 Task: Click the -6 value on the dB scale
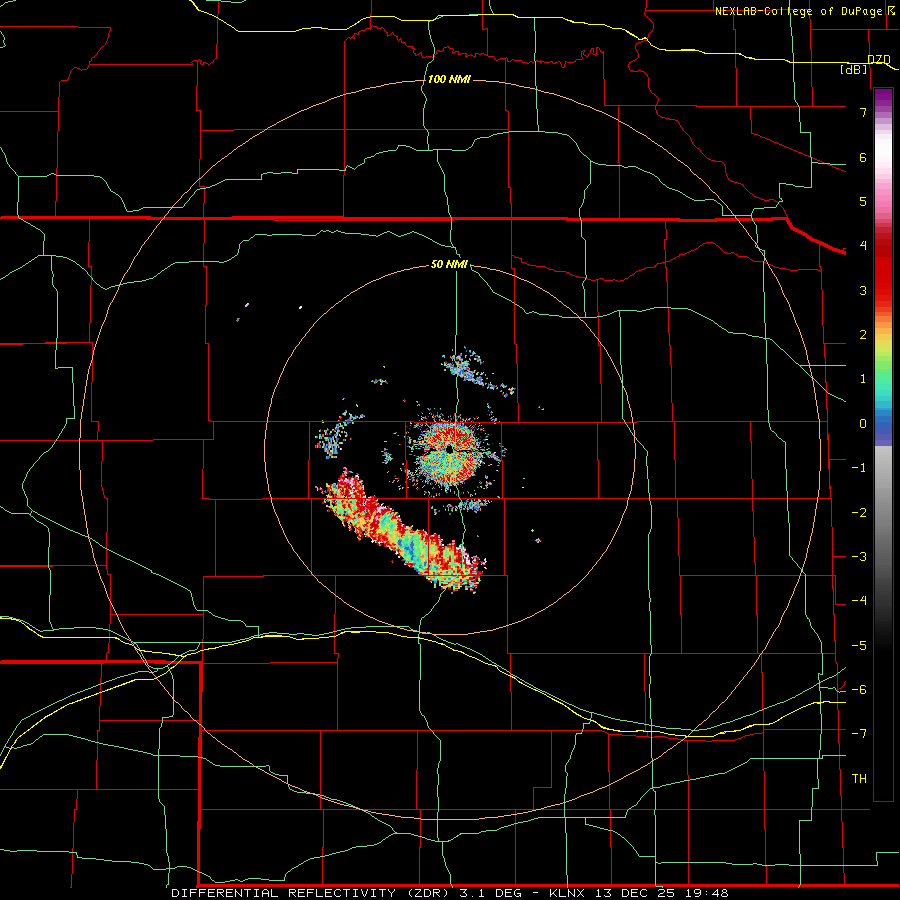pos(859,690)
